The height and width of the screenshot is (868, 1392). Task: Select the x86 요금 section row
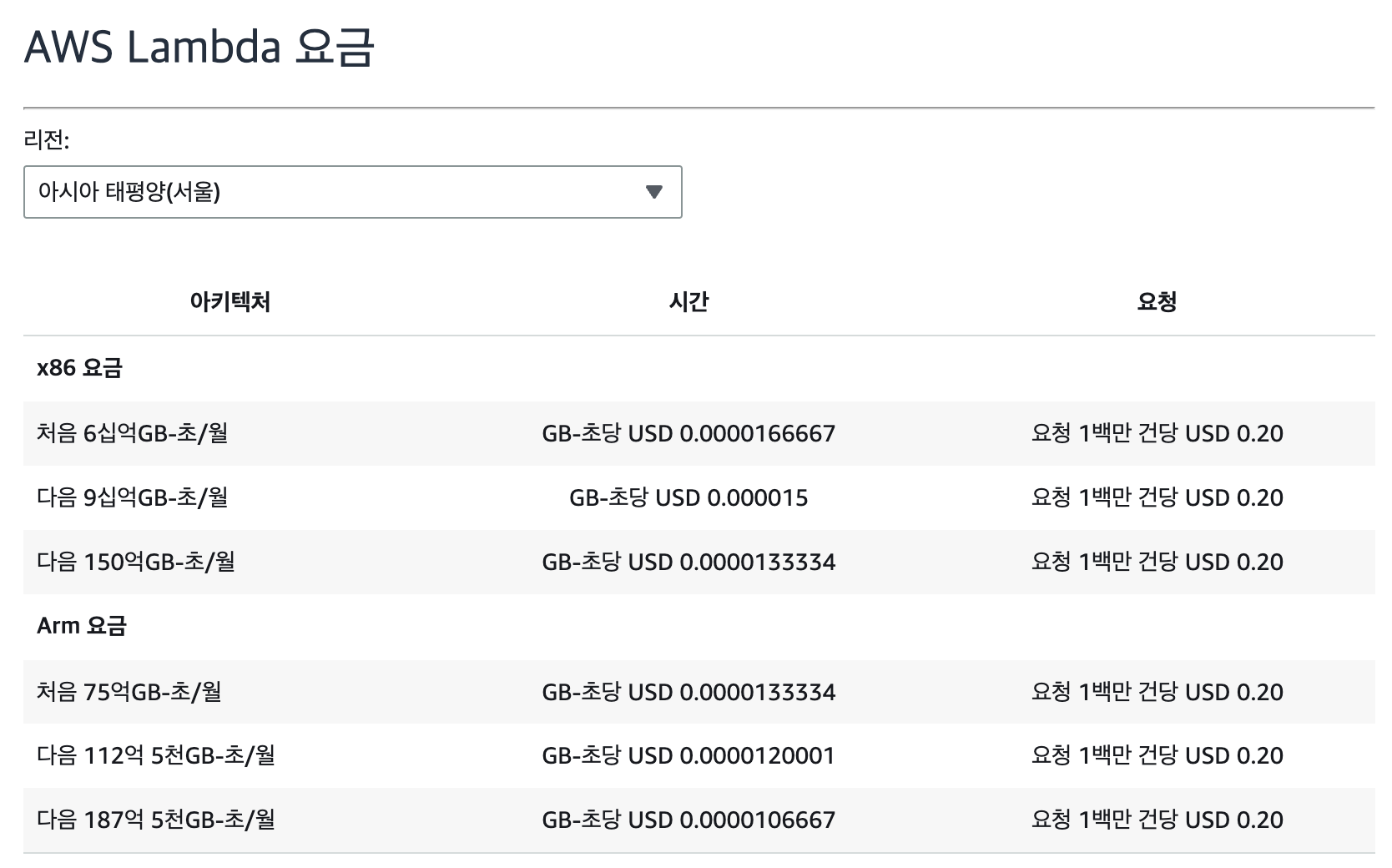click(x=699, y=368)
